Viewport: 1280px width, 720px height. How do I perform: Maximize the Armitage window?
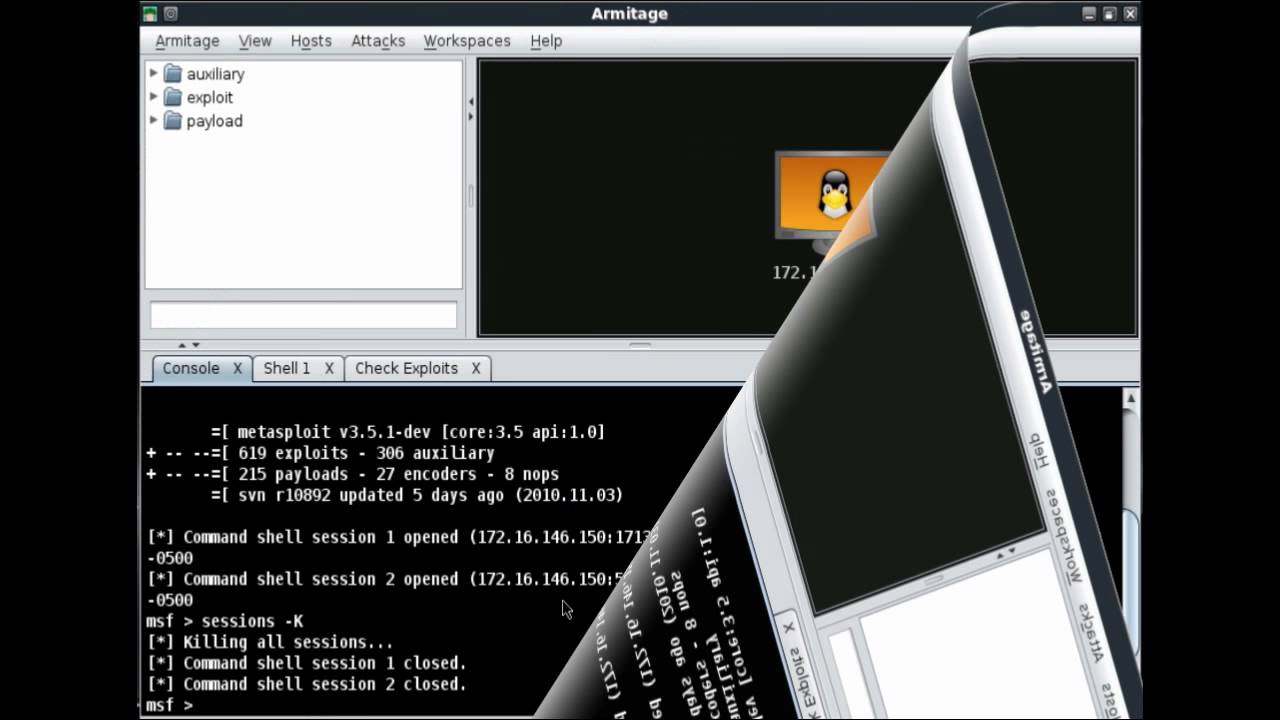click(1110, 14)
